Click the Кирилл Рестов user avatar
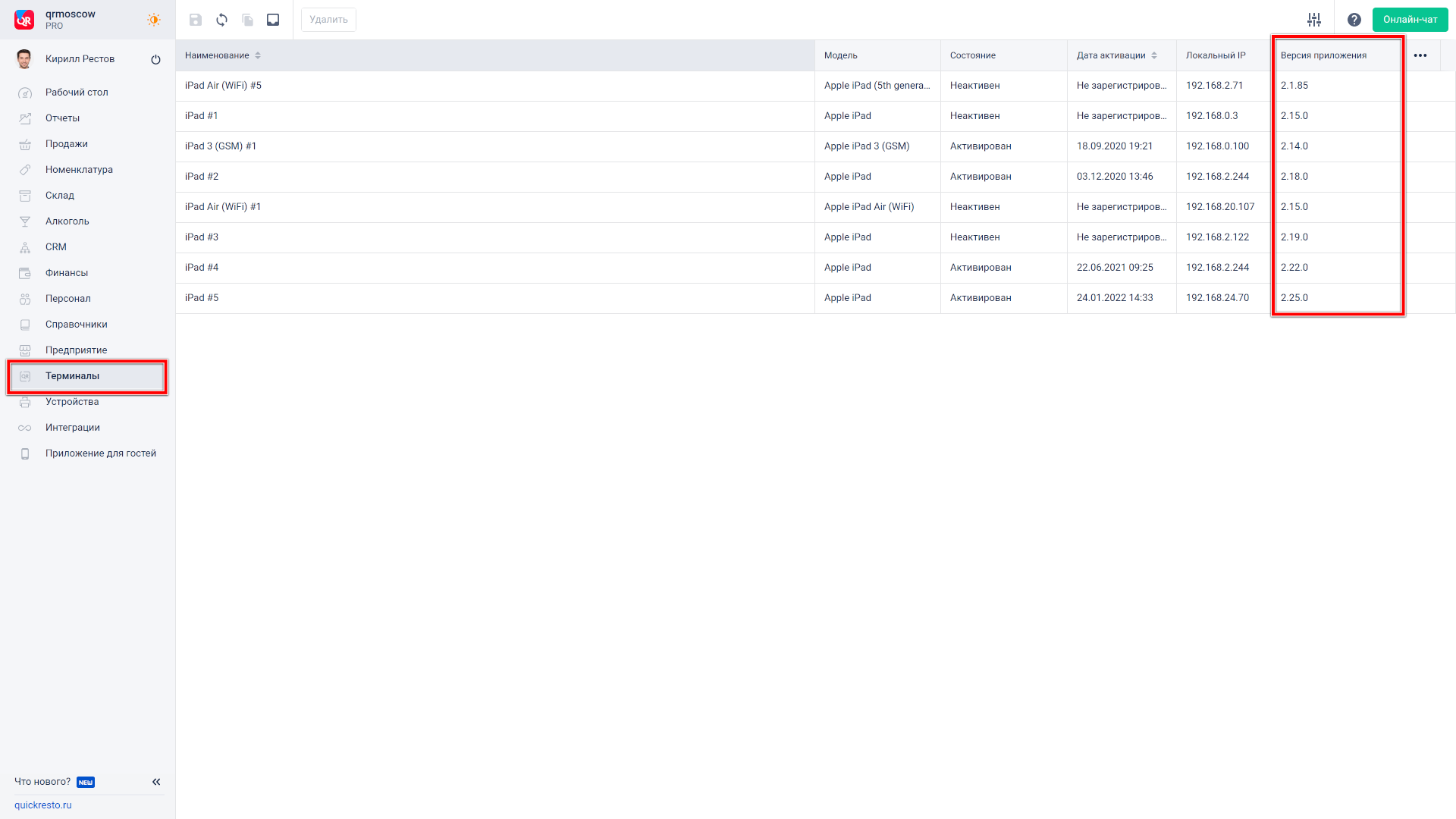 coord(24,59)
